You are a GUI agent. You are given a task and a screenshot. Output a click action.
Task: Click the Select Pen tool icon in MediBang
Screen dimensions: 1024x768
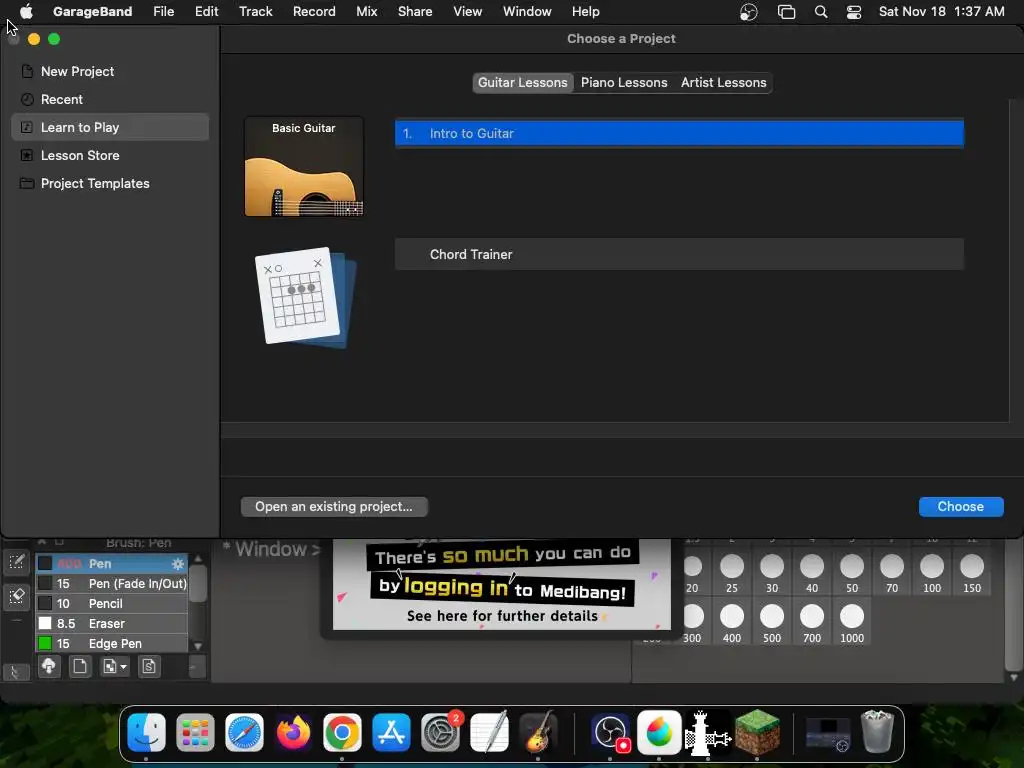pos(16,562)
